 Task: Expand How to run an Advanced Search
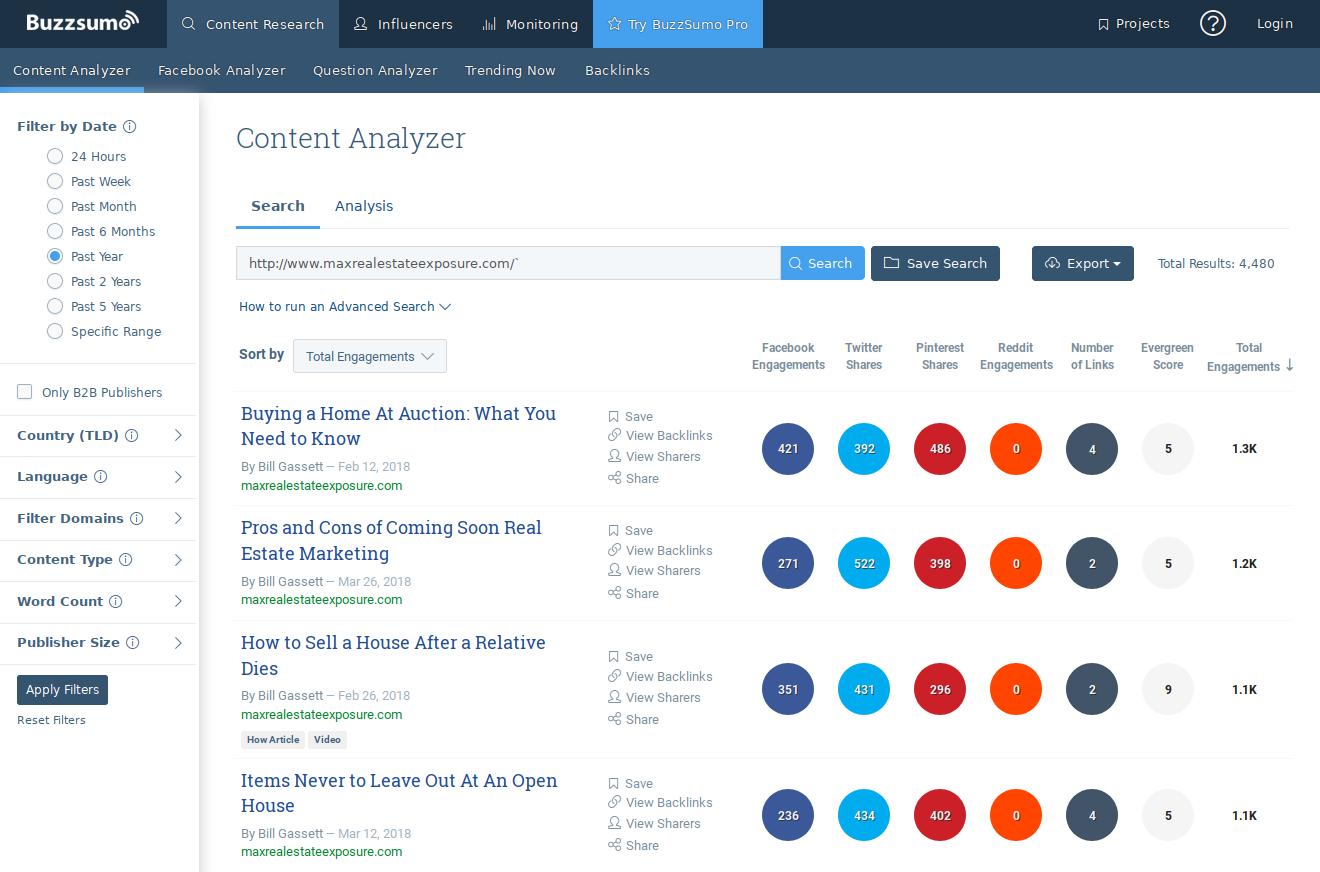point(345,307)
